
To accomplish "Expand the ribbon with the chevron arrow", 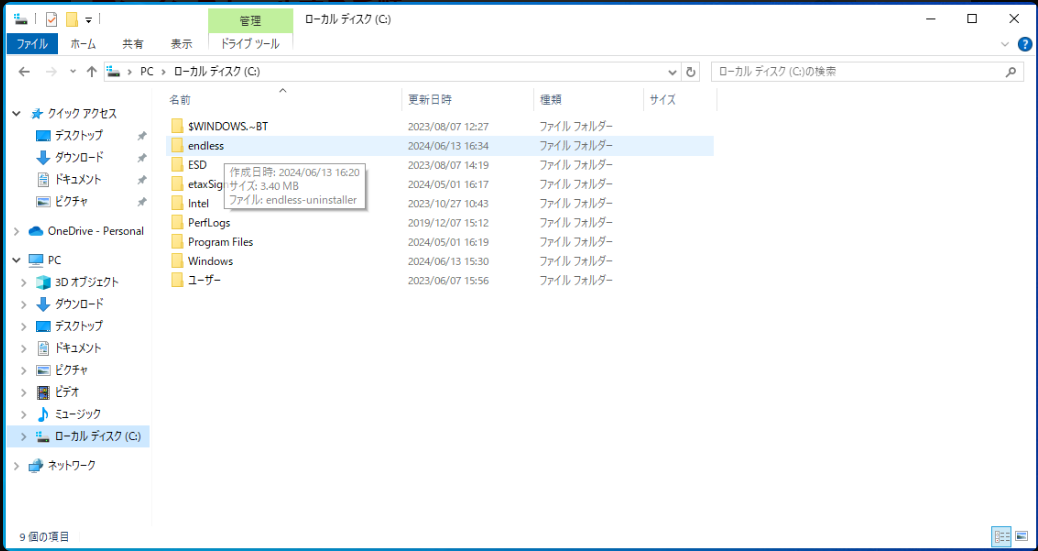I will [x=1006, y=44].
